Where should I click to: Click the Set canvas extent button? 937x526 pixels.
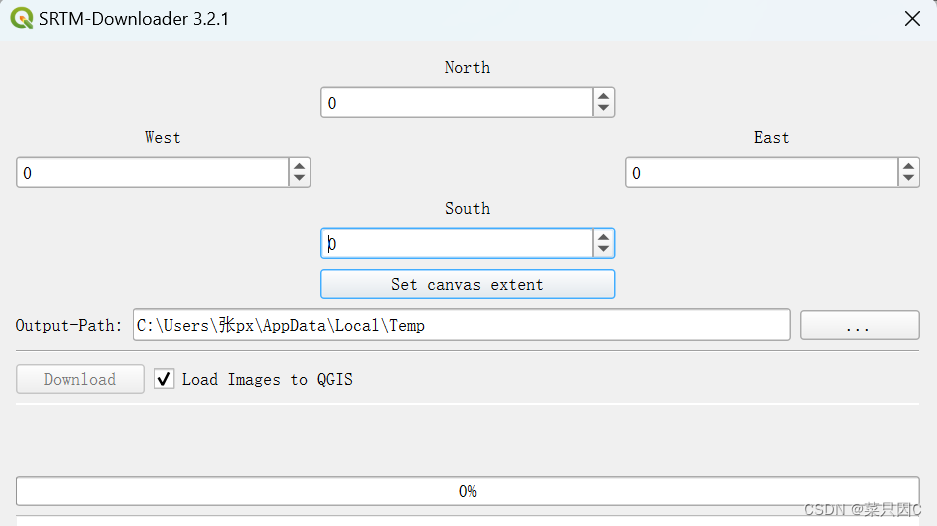[x=467, y=285]
